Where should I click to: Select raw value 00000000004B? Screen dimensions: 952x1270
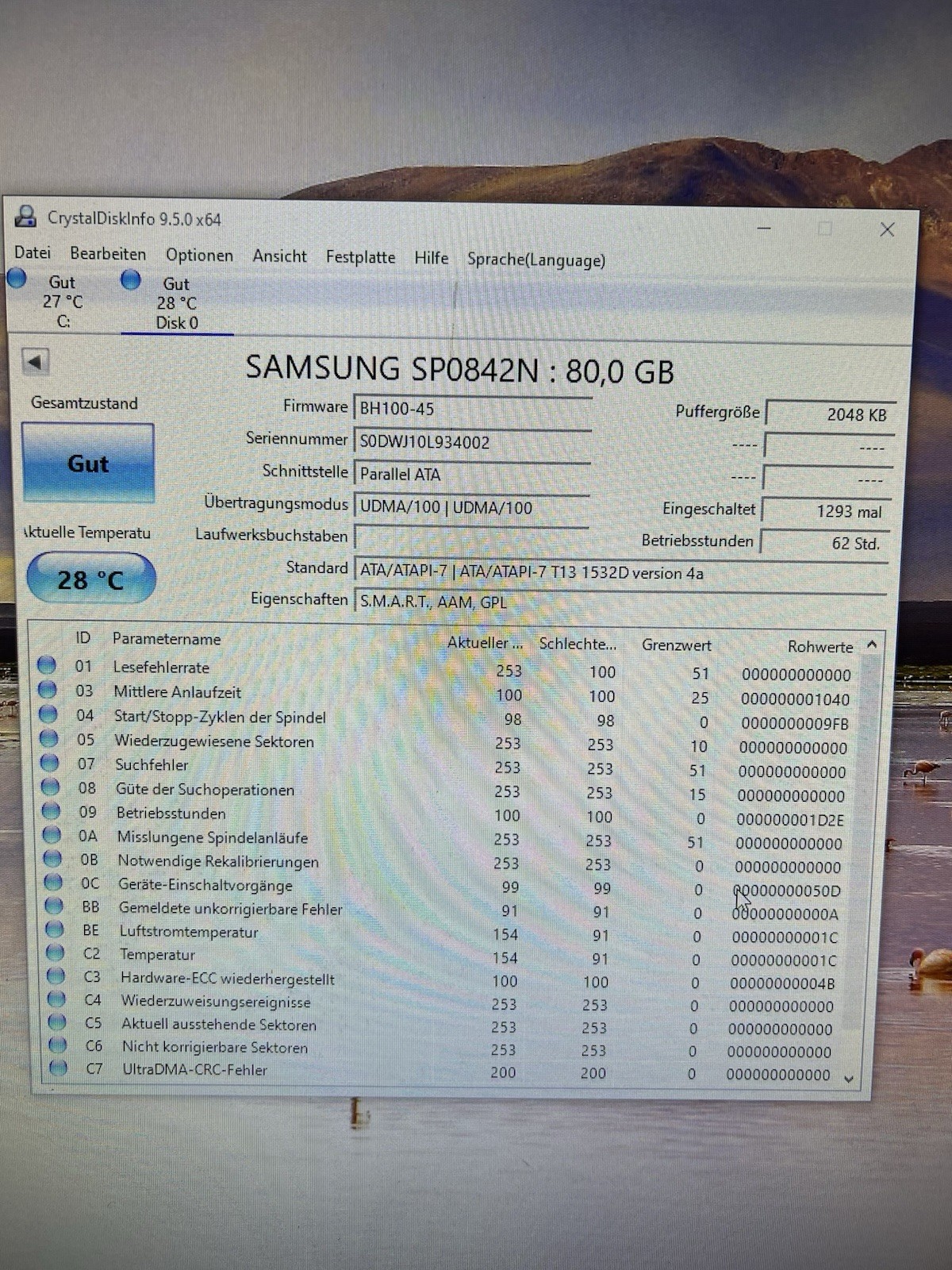pos(782,983)
